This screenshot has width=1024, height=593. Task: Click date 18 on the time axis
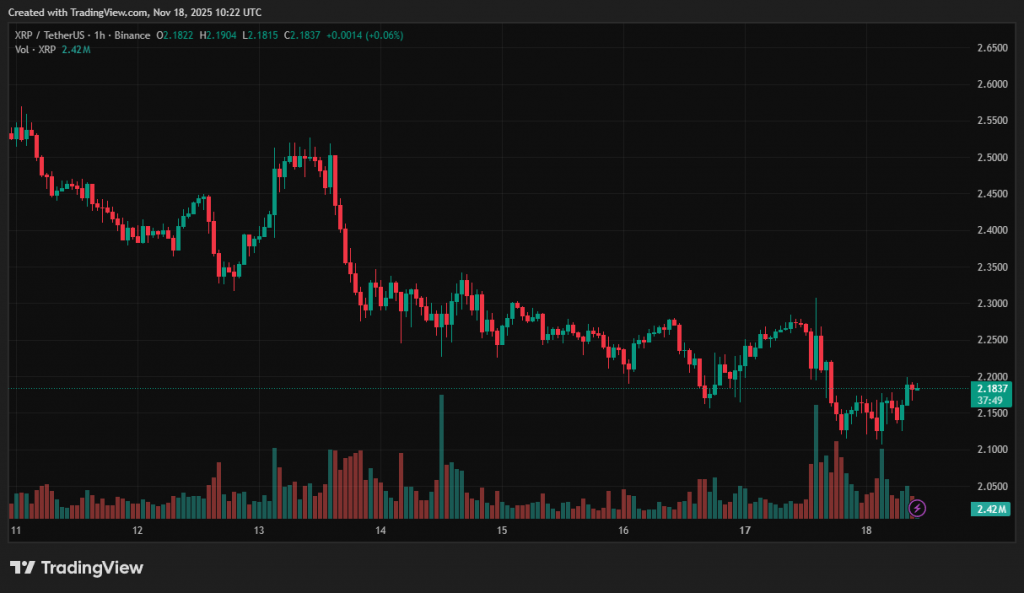(866, 530)
